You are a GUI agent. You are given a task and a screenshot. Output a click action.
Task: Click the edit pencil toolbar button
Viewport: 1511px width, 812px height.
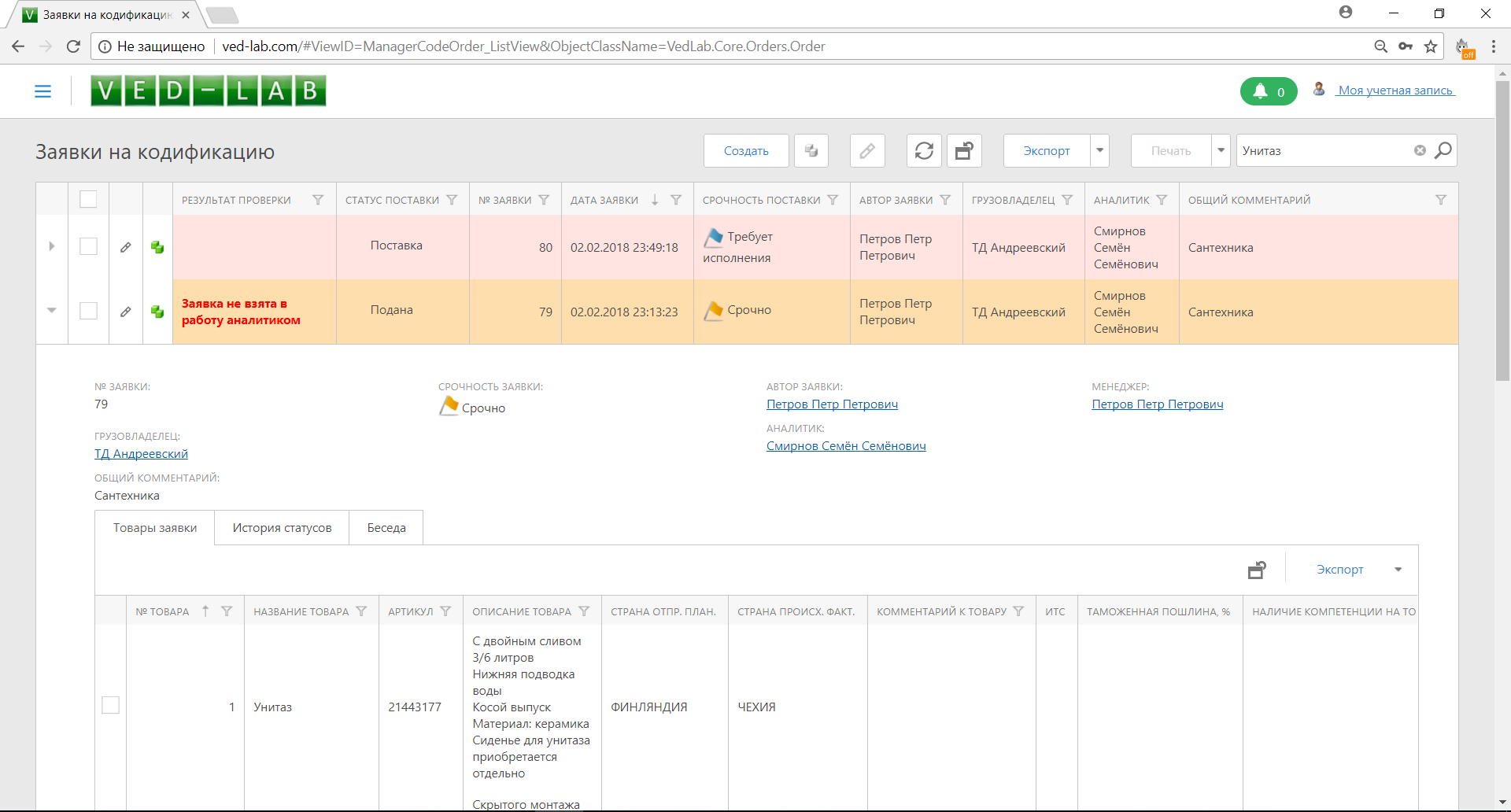[x=867, y=150]
